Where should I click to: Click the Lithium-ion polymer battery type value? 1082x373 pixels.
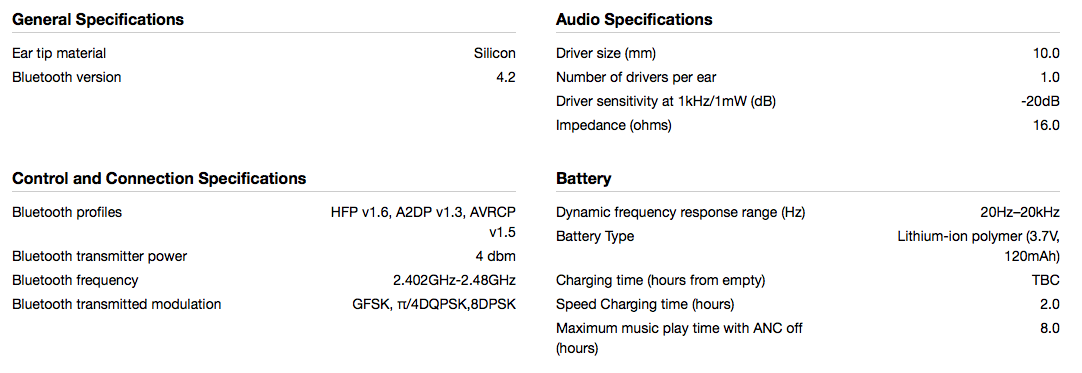pos(978,245)
